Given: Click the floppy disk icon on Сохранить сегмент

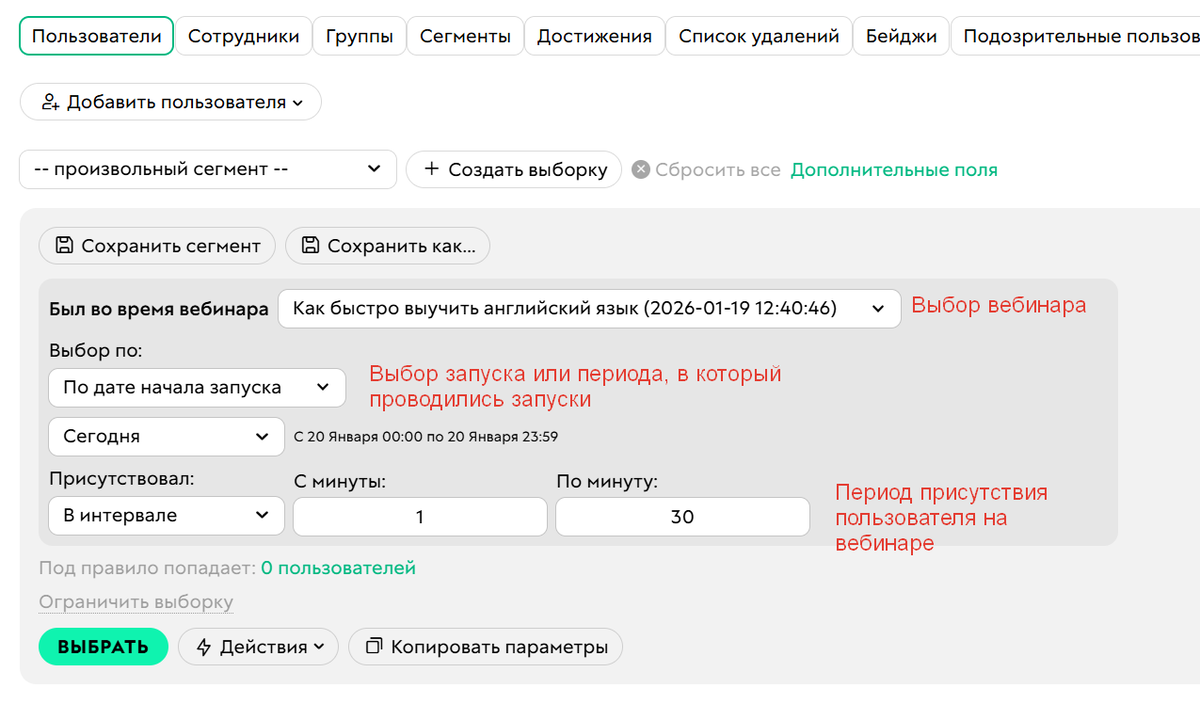Looking at the screenshot, I should point(63,245).
